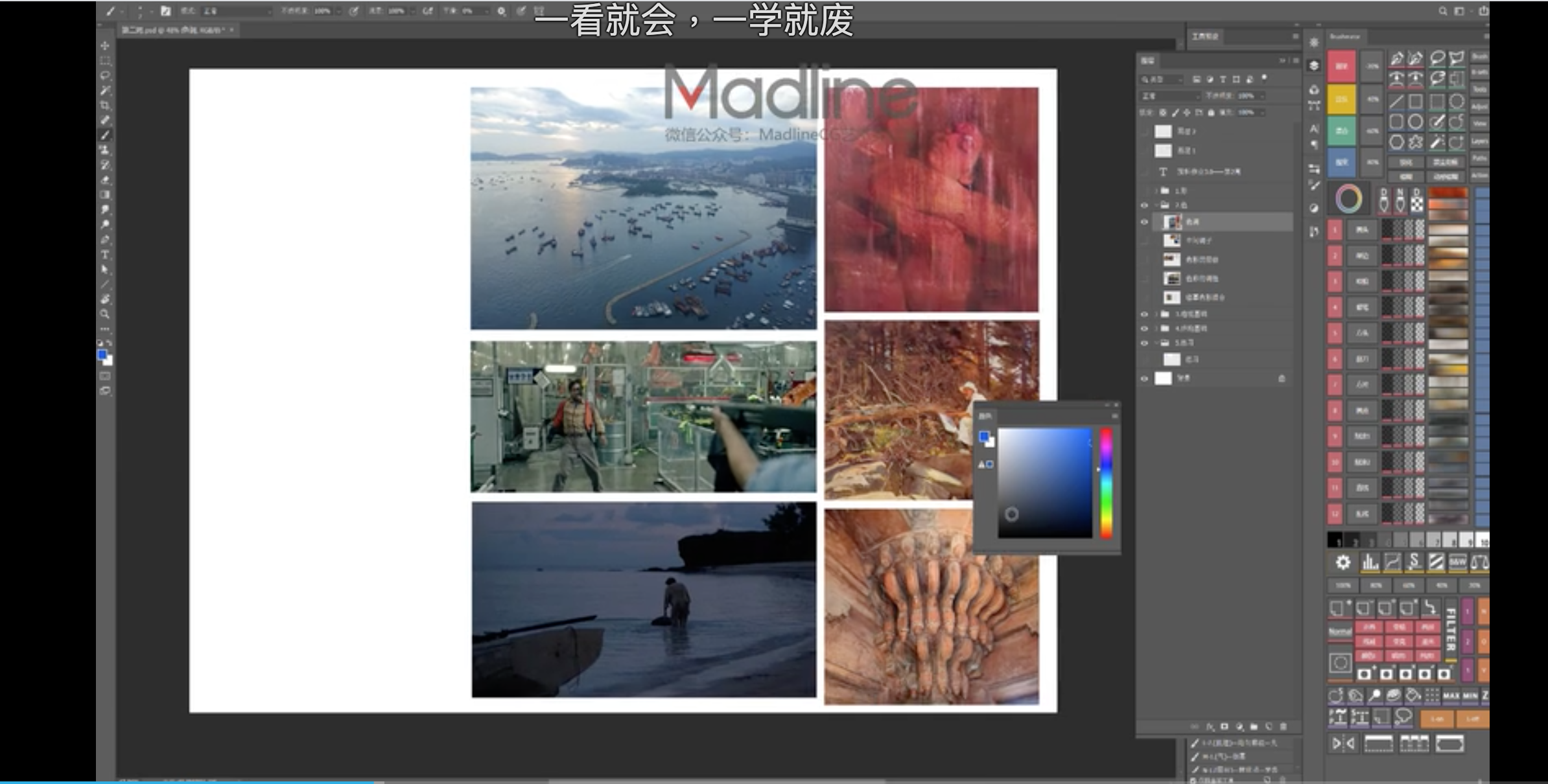Click the rainbow hue slider bar

pyautogui.click(x=1107, y=483)
